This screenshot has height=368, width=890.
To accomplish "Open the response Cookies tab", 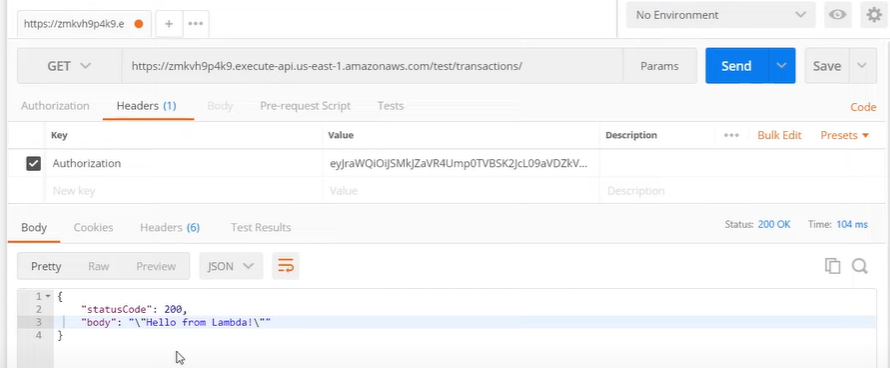I will point(93,227).
